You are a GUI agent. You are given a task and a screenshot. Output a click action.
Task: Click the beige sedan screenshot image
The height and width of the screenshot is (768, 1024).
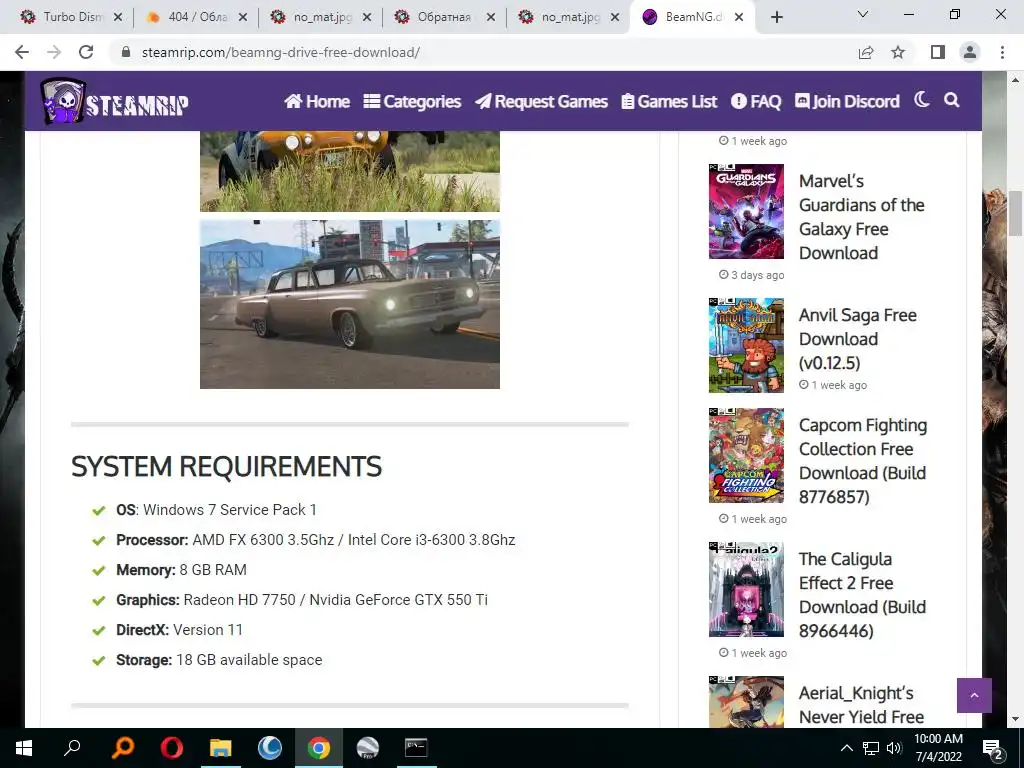[x=350, y=304]
